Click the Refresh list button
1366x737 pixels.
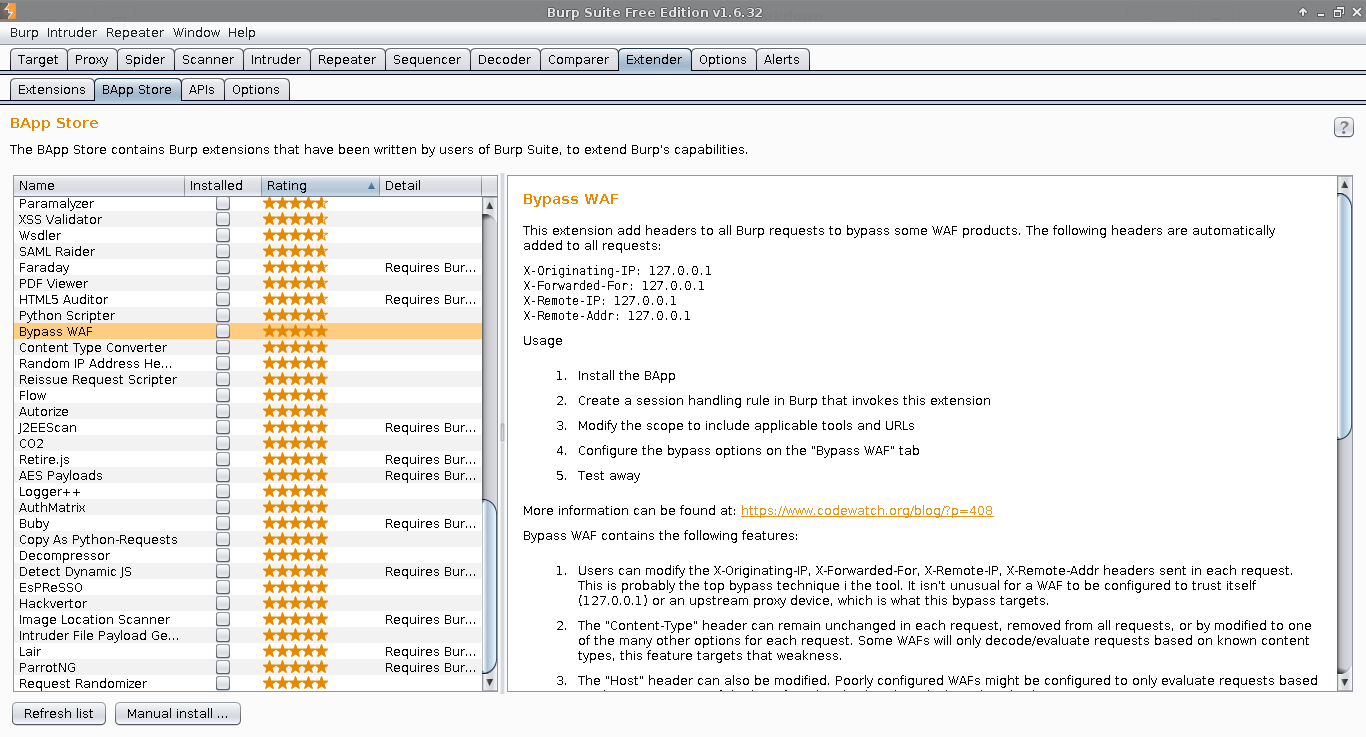(59, 713)
